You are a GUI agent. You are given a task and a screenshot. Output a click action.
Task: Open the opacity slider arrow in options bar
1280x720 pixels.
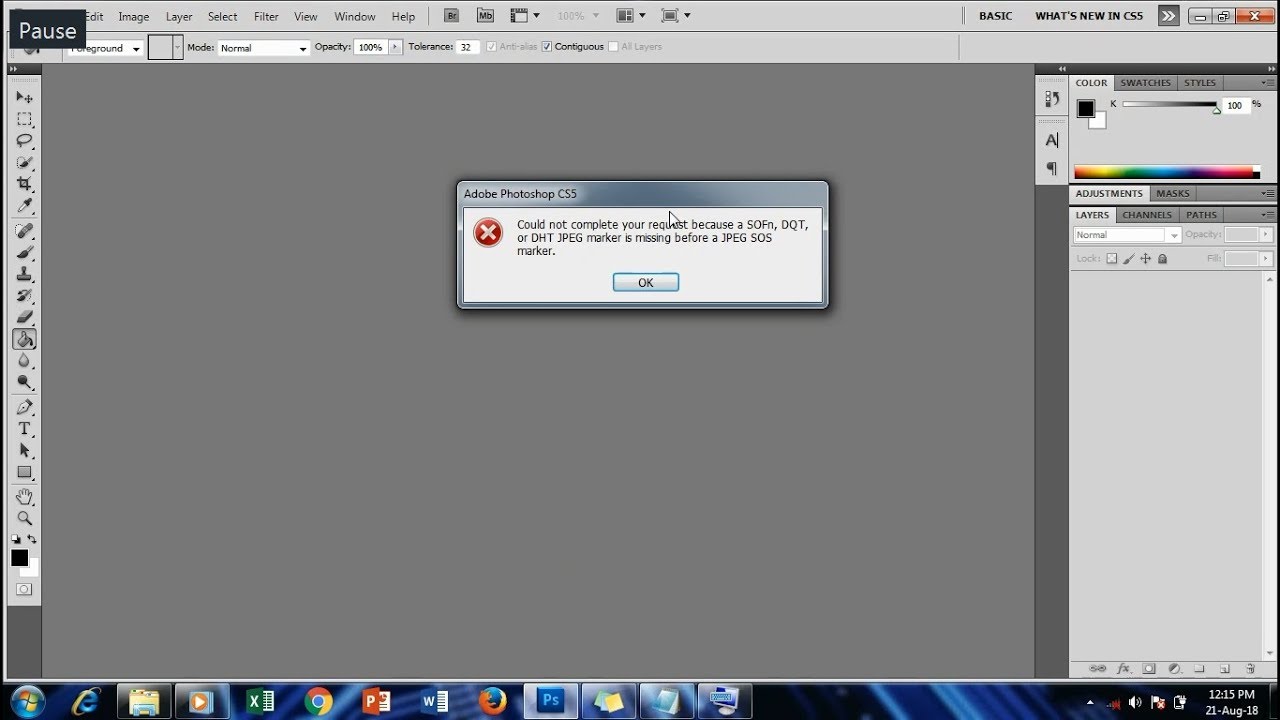click(x=395, y=47)
